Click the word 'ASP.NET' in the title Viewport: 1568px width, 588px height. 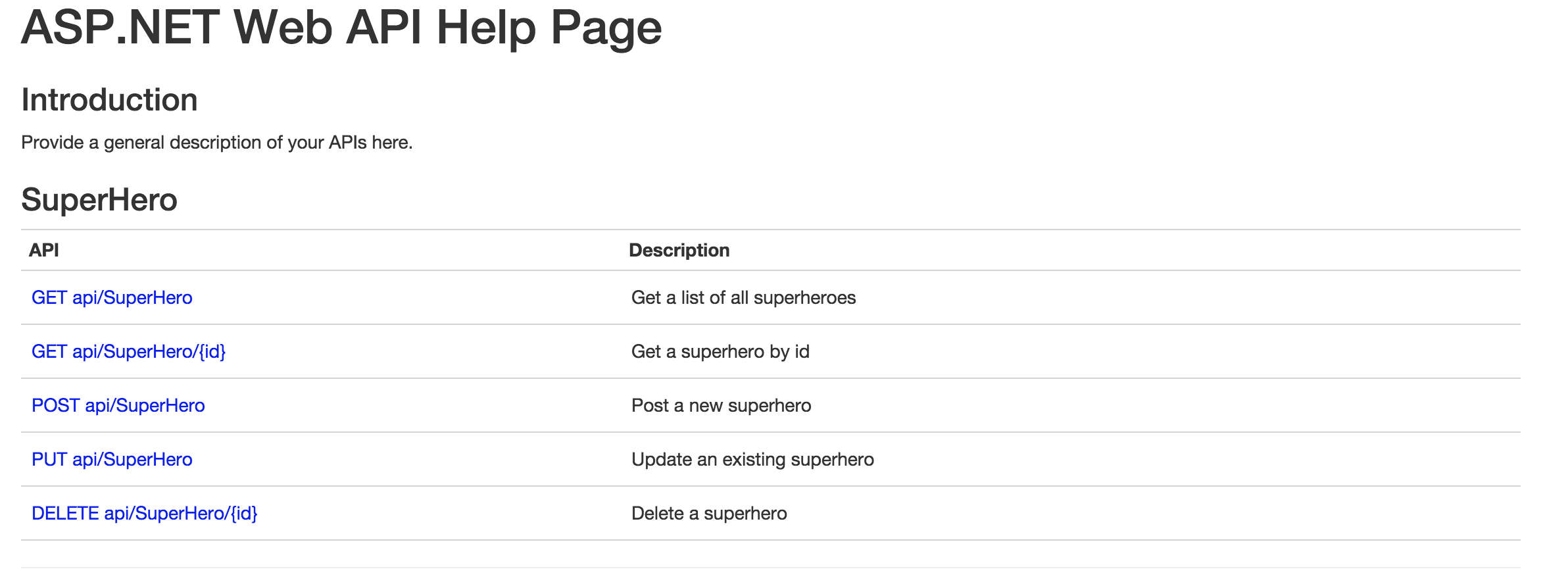pos(121,28)
